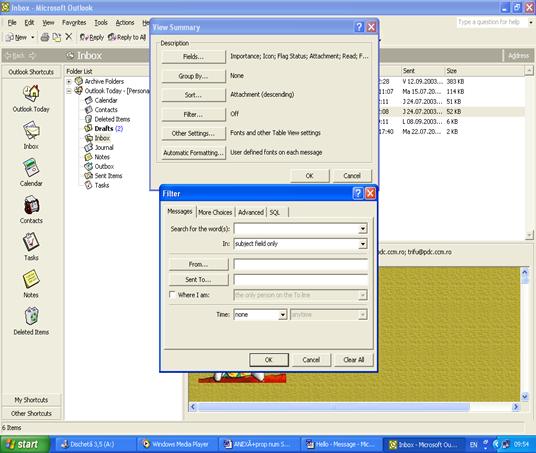Switch to Windows Media Player taskbar item
Viewport: 536px width, 453px height.
176,444
